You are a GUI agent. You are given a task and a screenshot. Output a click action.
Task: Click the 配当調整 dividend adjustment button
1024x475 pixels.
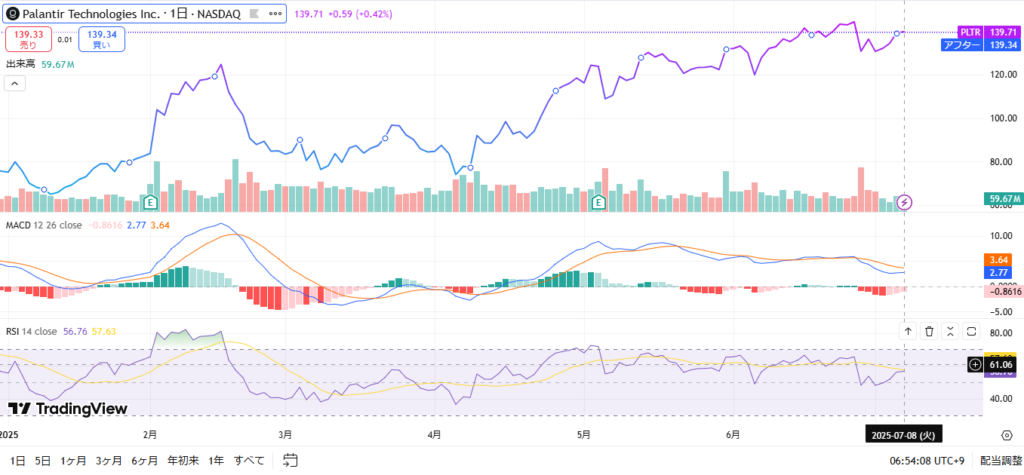tap(999, 461)
